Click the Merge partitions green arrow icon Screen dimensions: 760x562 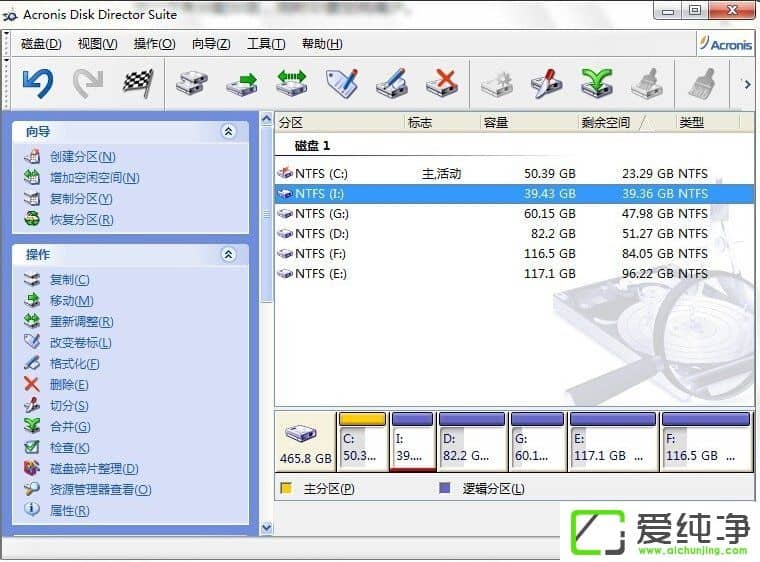(597, 83)
